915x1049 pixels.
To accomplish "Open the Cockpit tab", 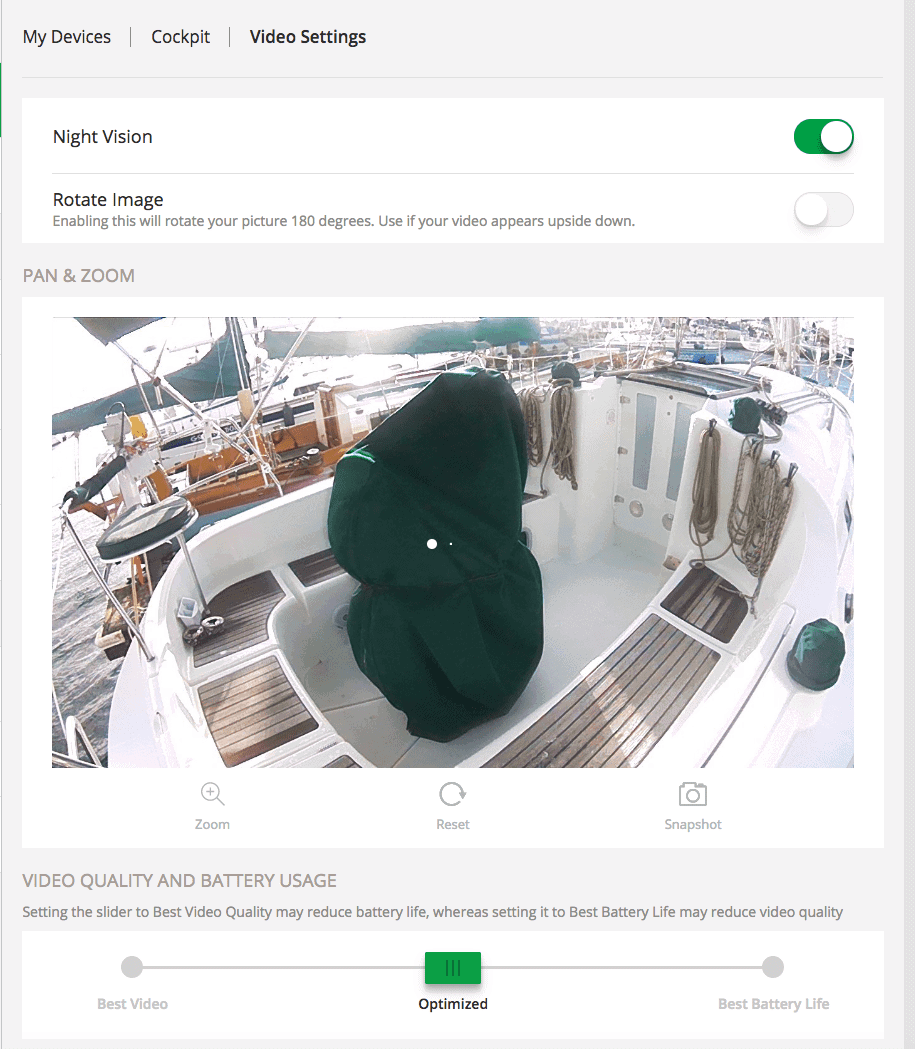I will [180, 36].
